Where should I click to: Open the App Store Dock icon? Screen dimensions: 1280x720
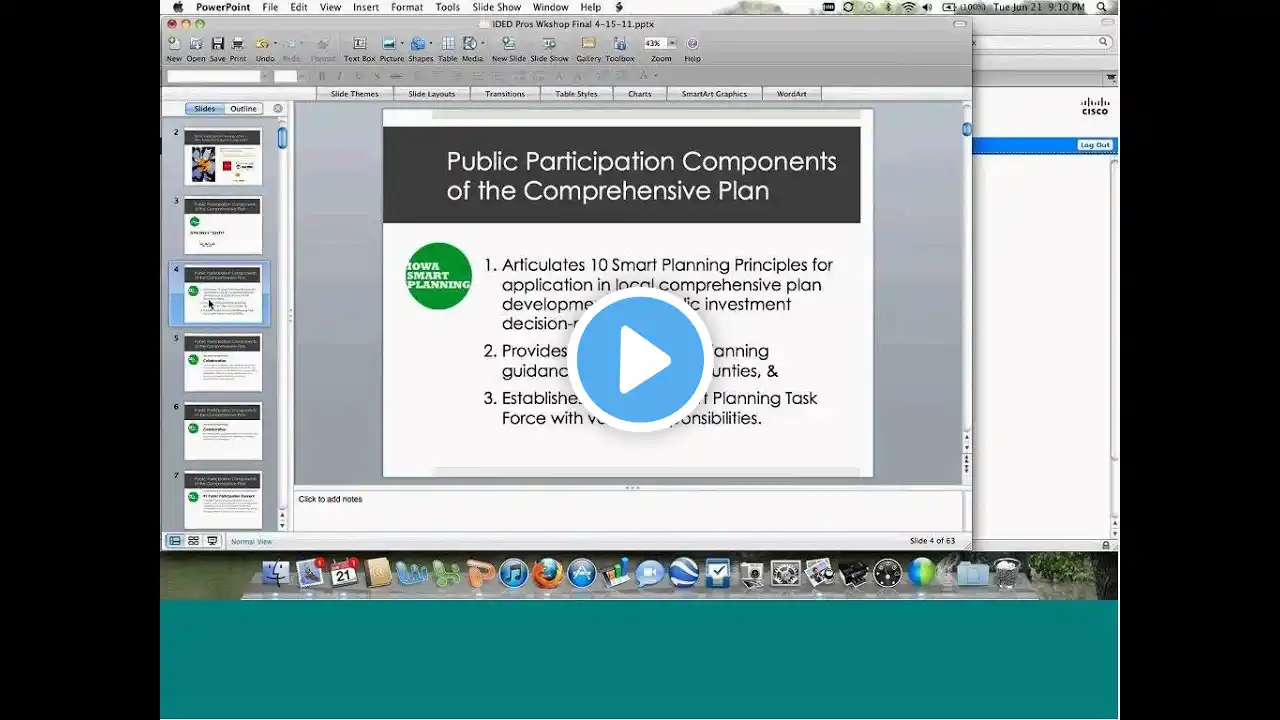coord(581,573)
